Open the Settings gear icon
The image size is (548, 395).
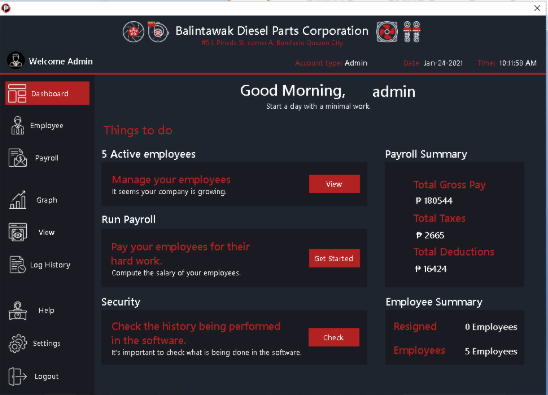point(17,343)
